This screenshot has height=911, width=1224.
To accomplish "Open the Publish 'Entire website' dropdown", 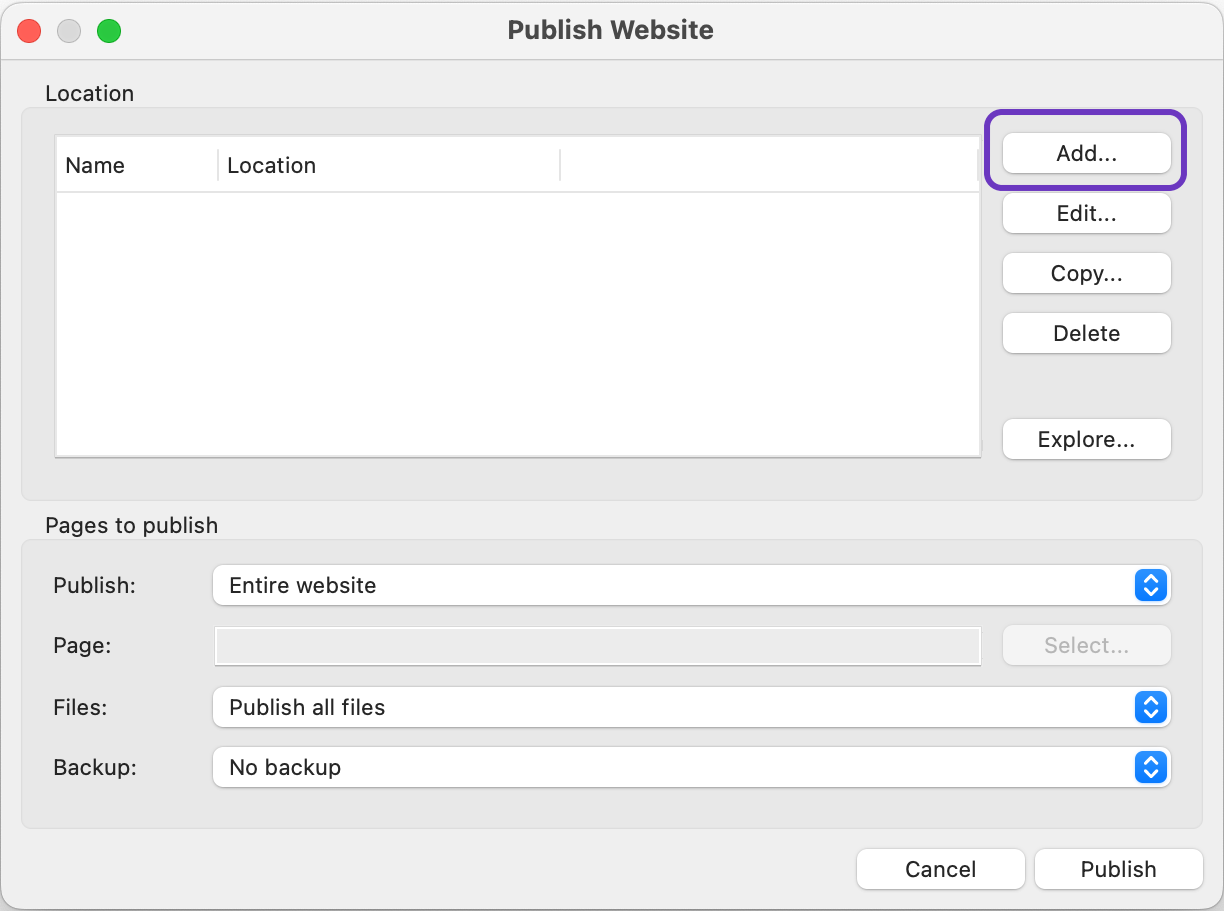I will pyautogui.click(x=691, y=586).
